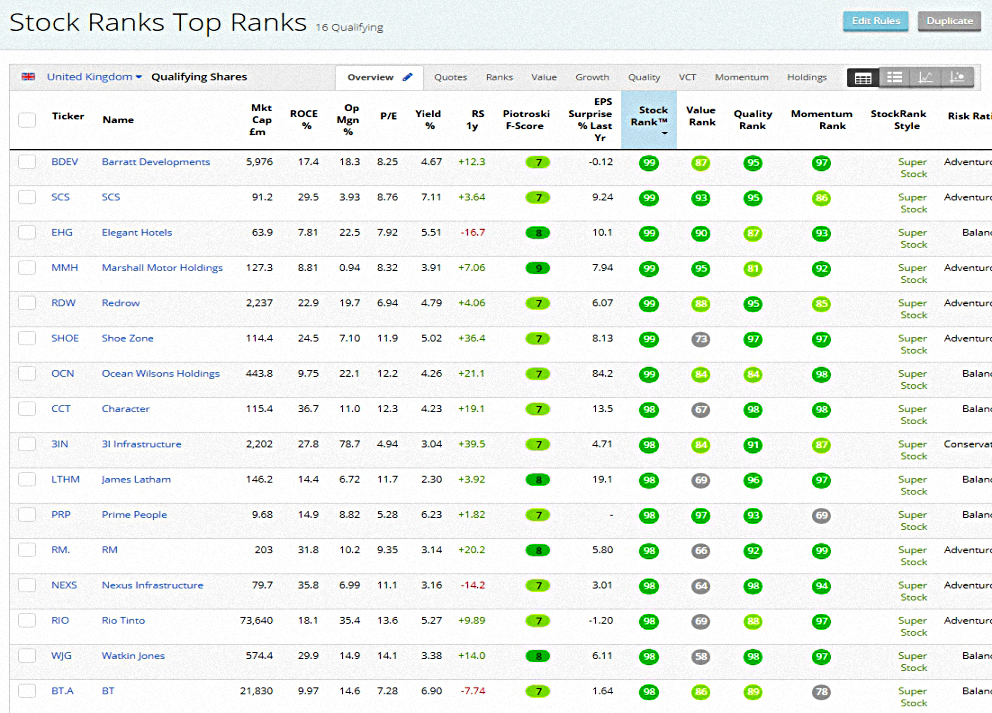Open the United Kingdom country dropdown
The image size is (992, 713).
click(x=94, y=77)
